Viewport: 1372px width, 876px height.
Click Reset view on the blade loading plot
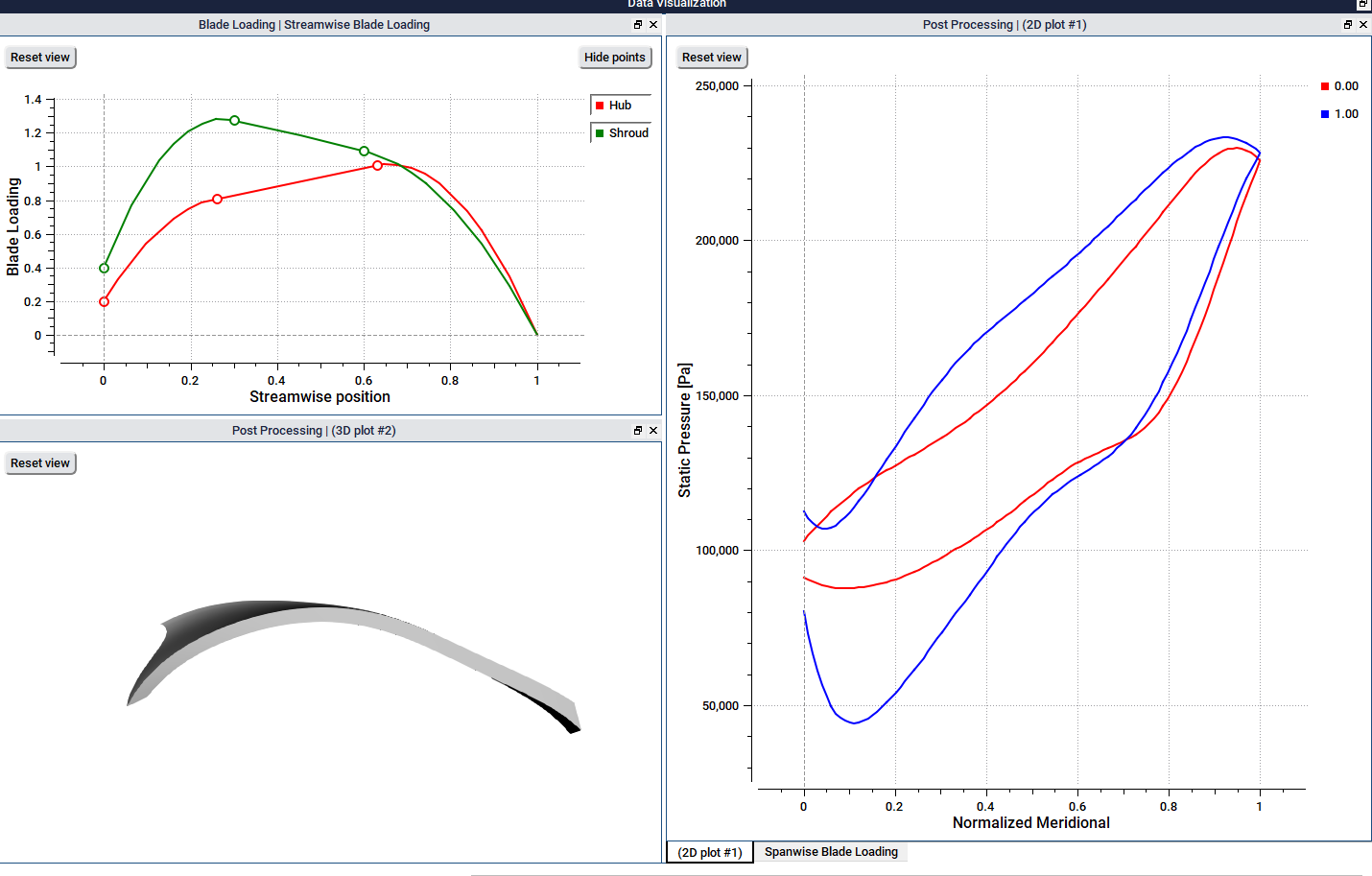(x=39, y=57)
